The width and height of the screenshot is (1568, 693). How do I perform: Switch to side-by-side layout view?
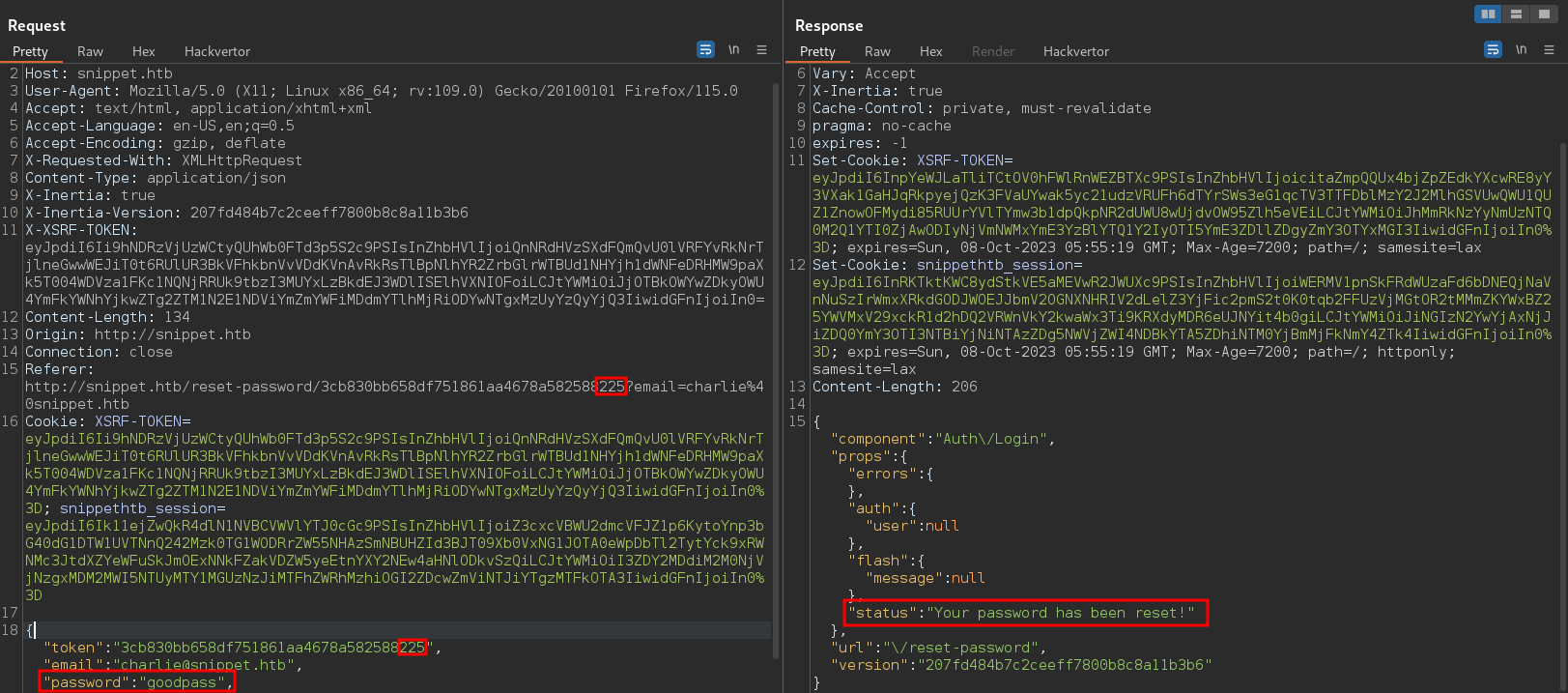(1488, 14)
